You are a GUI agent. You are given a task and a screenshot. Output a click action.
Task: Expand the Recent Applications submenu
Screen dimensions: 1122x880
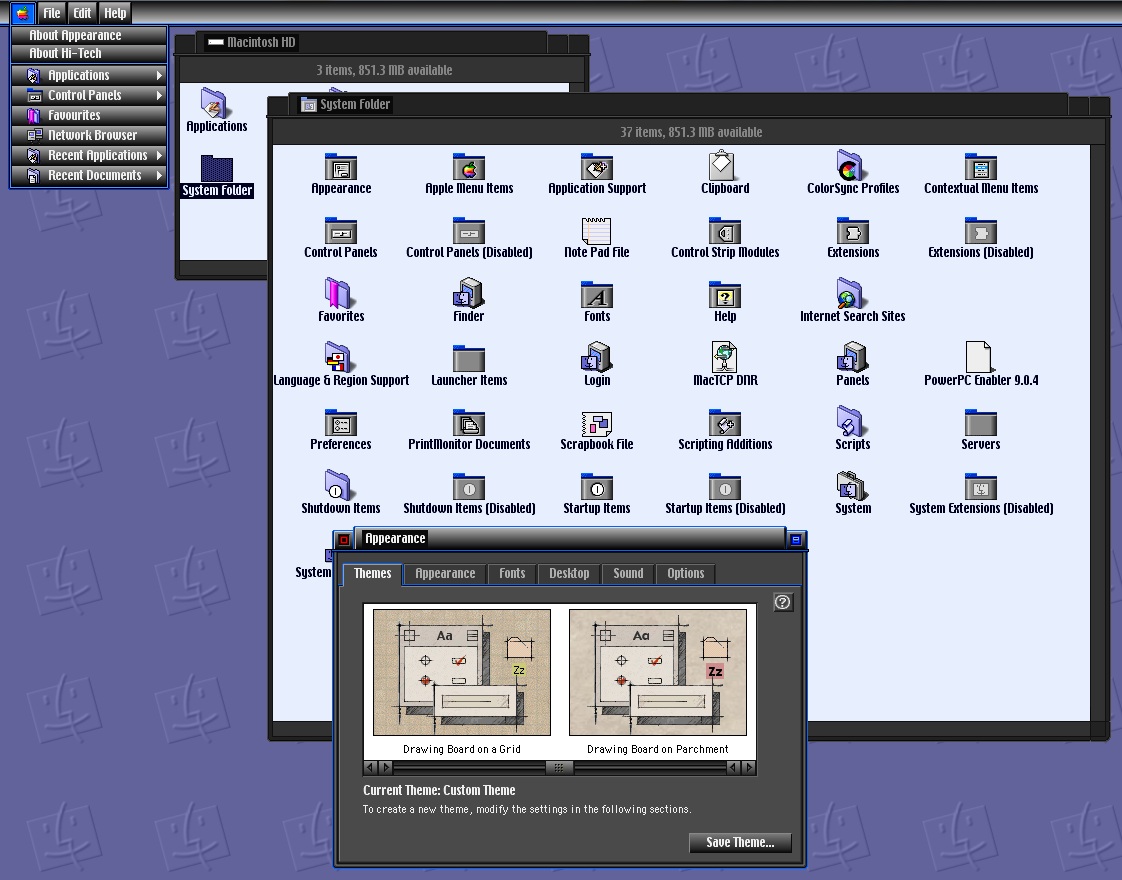point(89,155)
